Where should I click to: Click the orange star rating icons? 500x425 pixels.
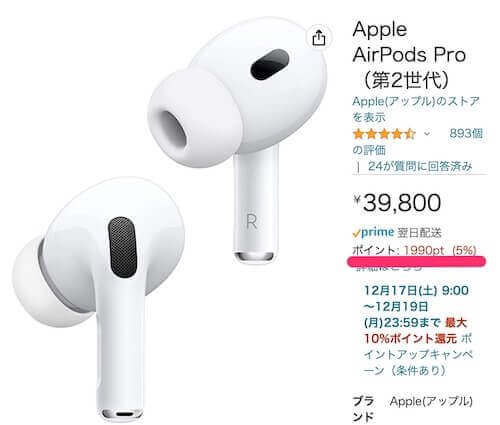point(384,134)
